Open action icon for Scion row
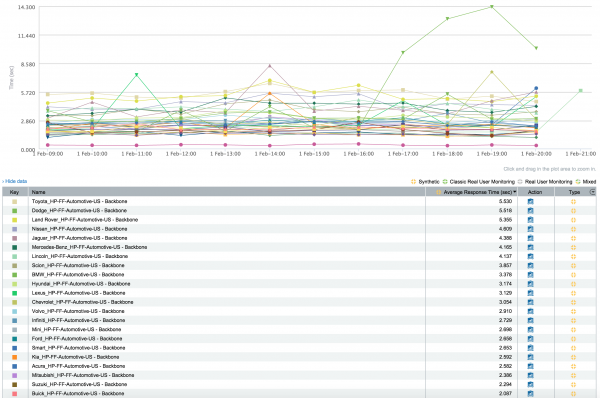This screenshot has width=600, height=398. click(x=530, y=266)
